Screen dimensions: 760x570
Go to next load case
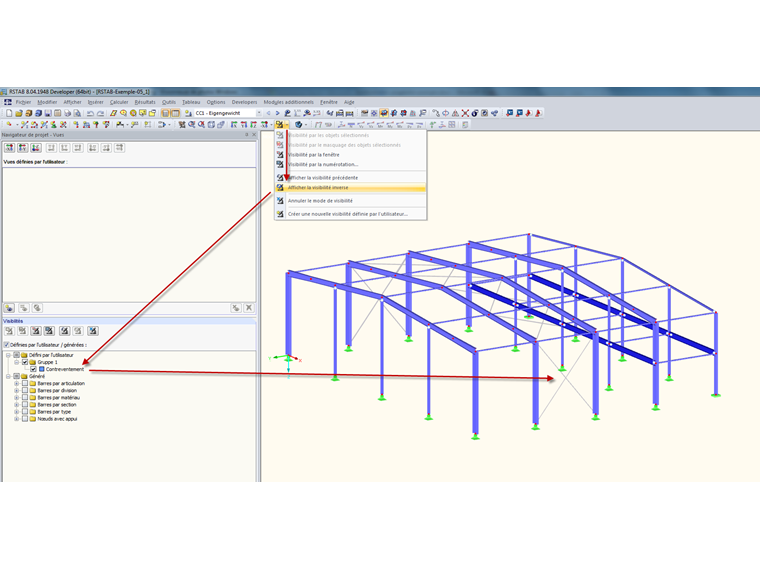click(x=277, y=113)
